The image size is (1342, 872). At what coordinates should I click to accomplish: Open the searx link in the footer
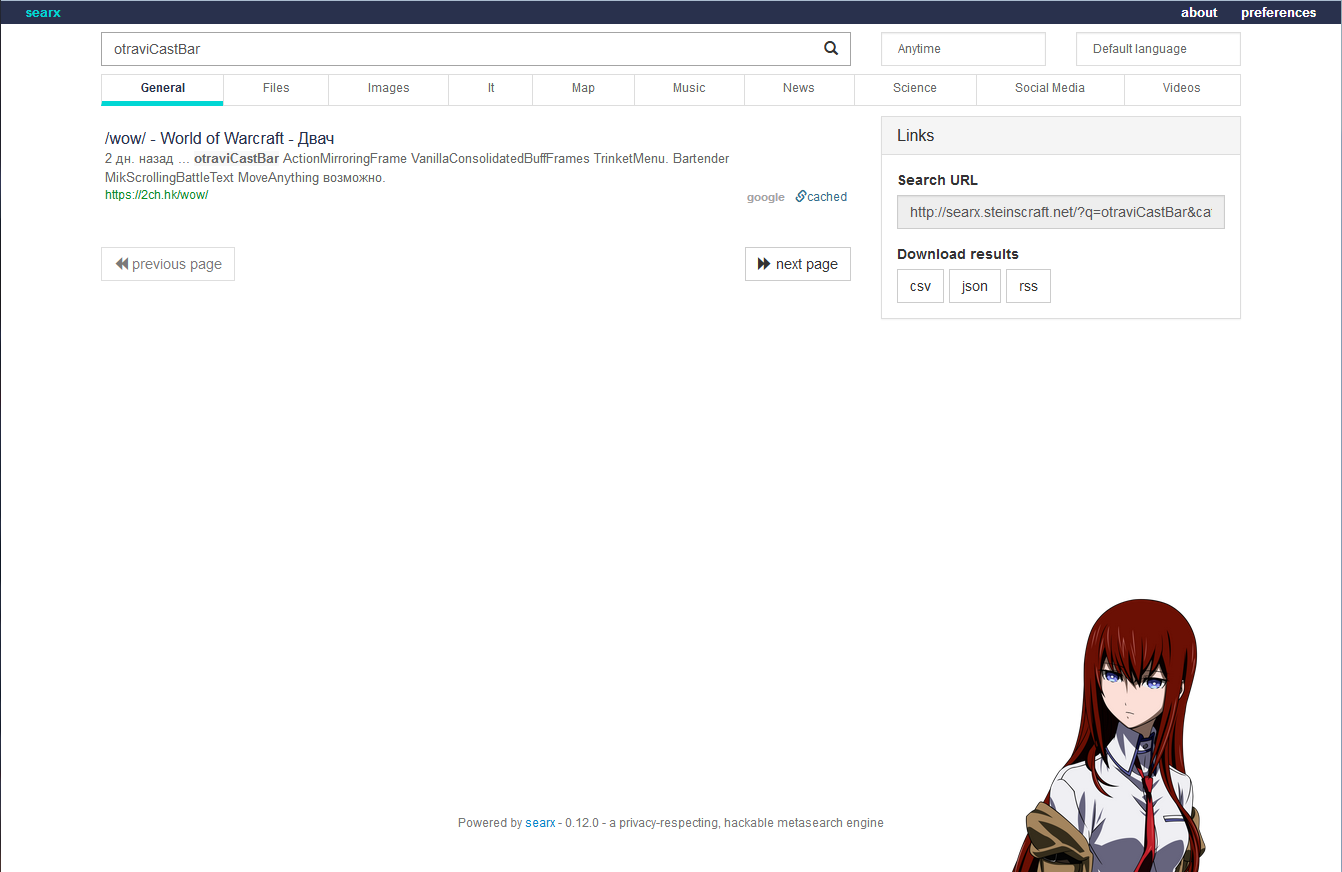point(540,823)
